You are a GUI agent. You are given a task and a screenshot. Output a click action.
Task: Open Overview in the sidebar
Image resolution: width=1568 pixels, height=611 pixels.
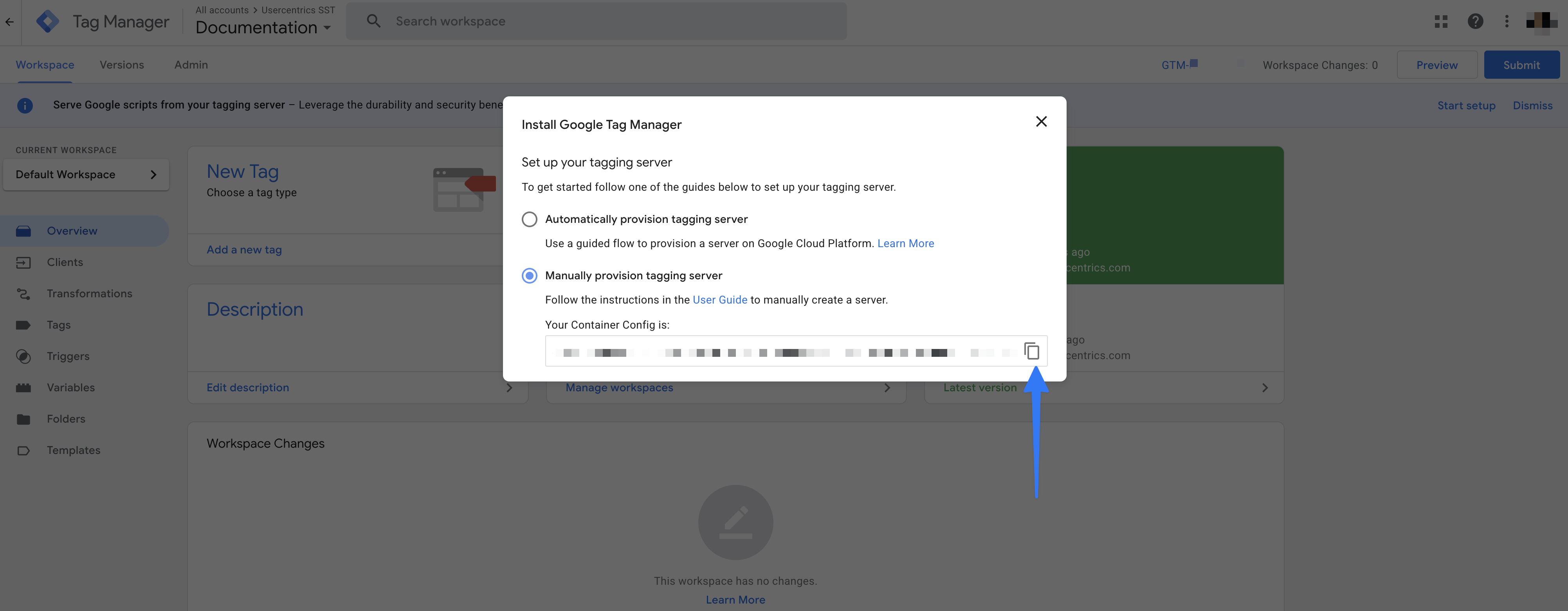pyautogui.click(x=85, y=231)
